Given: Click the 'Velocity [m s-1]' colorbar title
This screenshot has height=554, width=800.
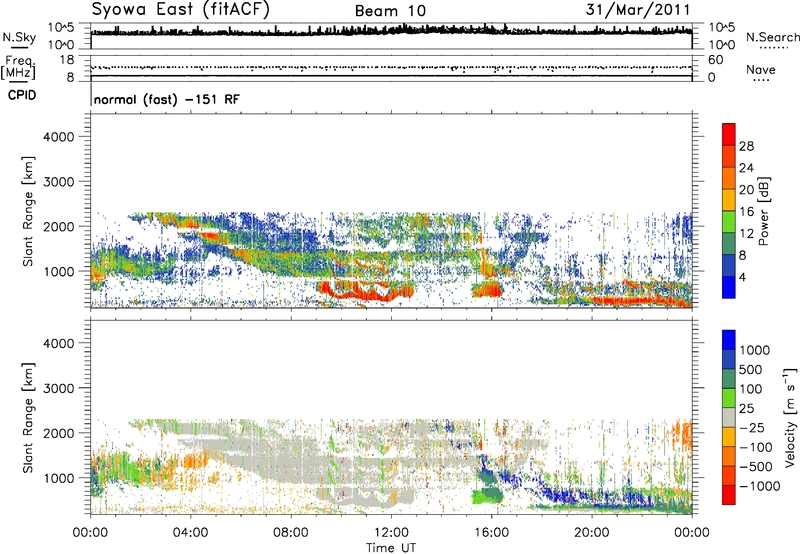Looking at the screenshot, I should (790, 417).
